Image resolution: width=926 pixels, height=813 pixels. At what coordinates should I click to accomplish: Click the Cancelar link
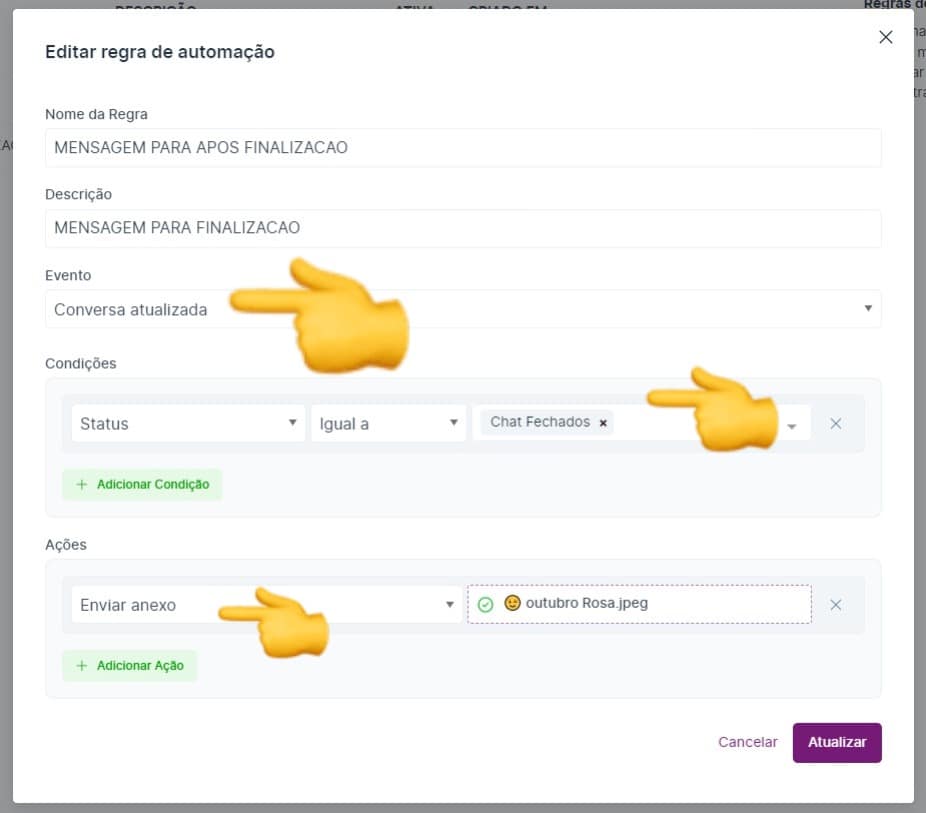(747, 742)
